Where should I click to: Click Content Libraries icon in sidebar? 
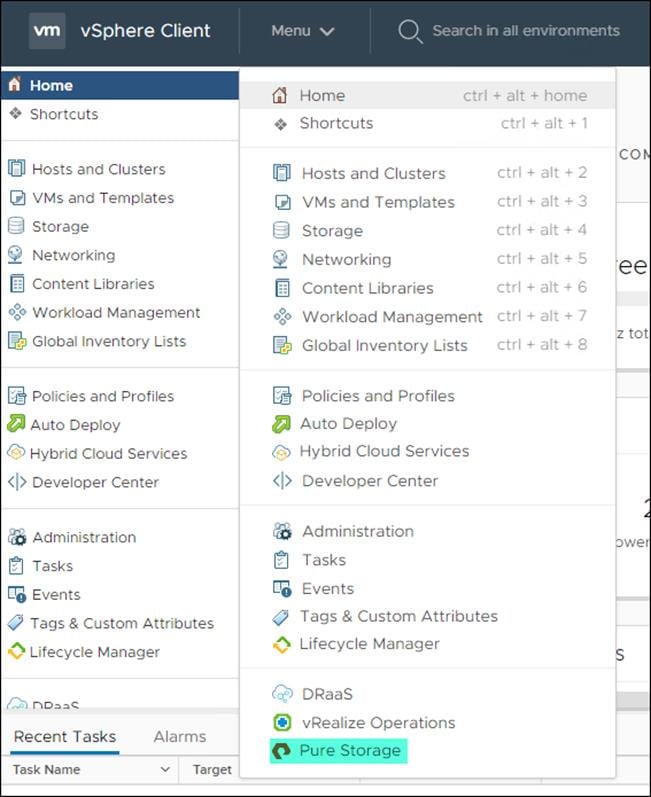17,283
